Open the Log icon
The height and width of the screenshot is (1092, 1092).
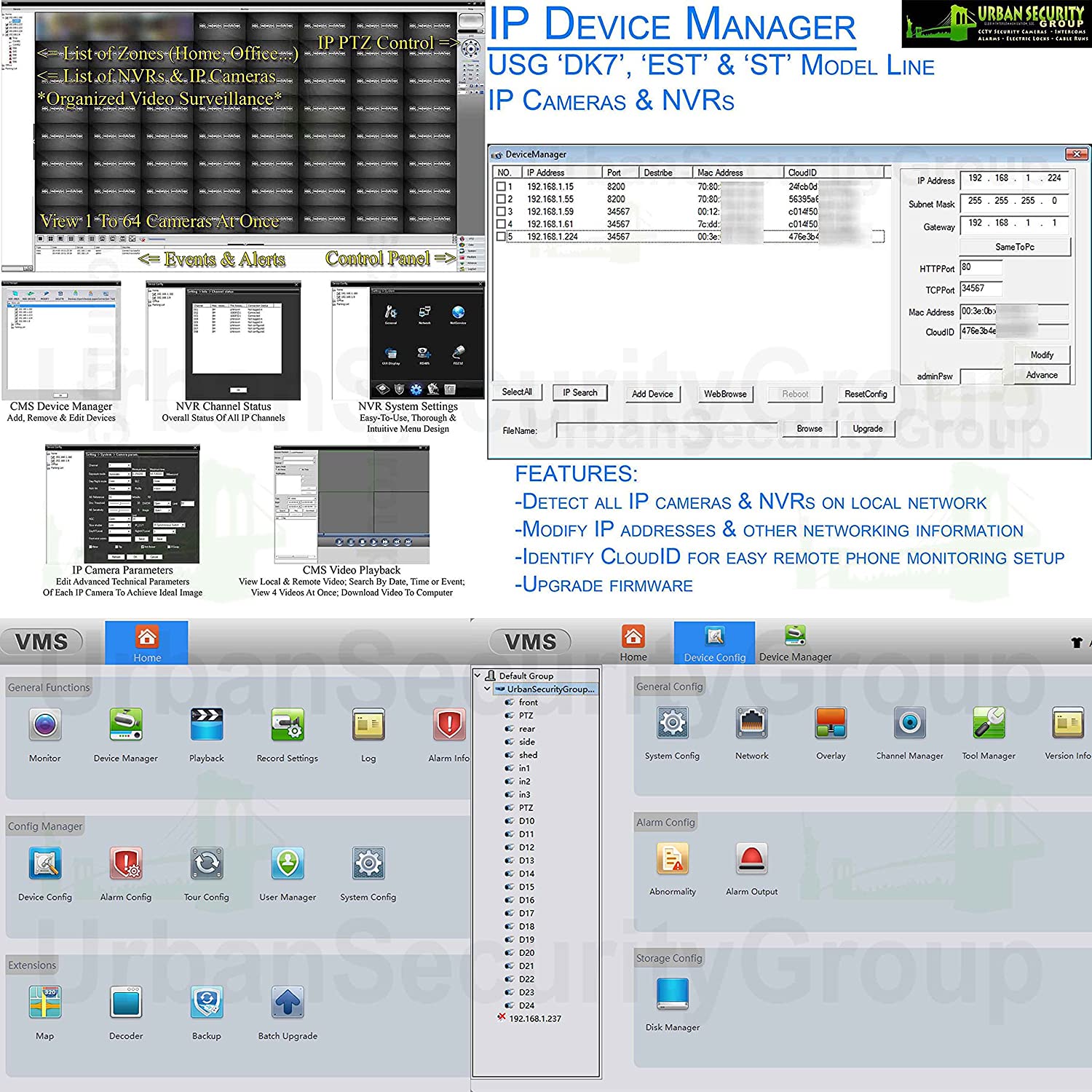[368, 724]
